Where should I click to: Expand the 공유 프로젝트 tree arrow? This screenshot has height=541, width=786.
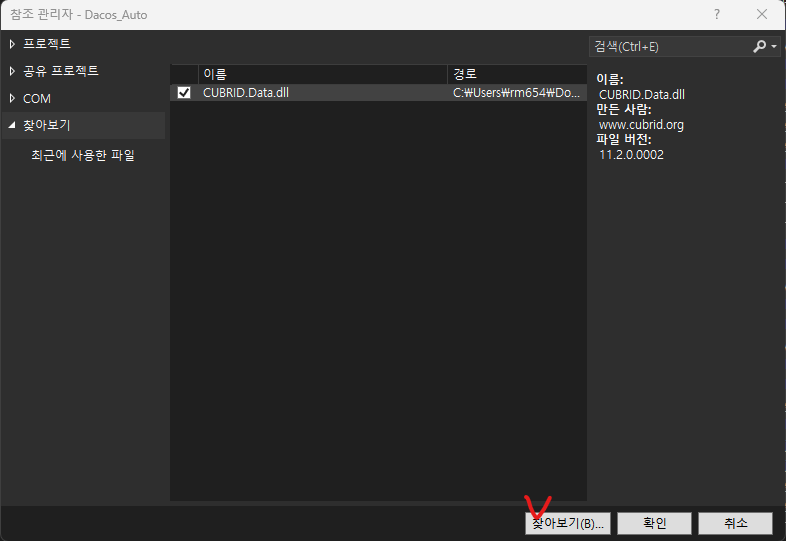coord(12,71)
